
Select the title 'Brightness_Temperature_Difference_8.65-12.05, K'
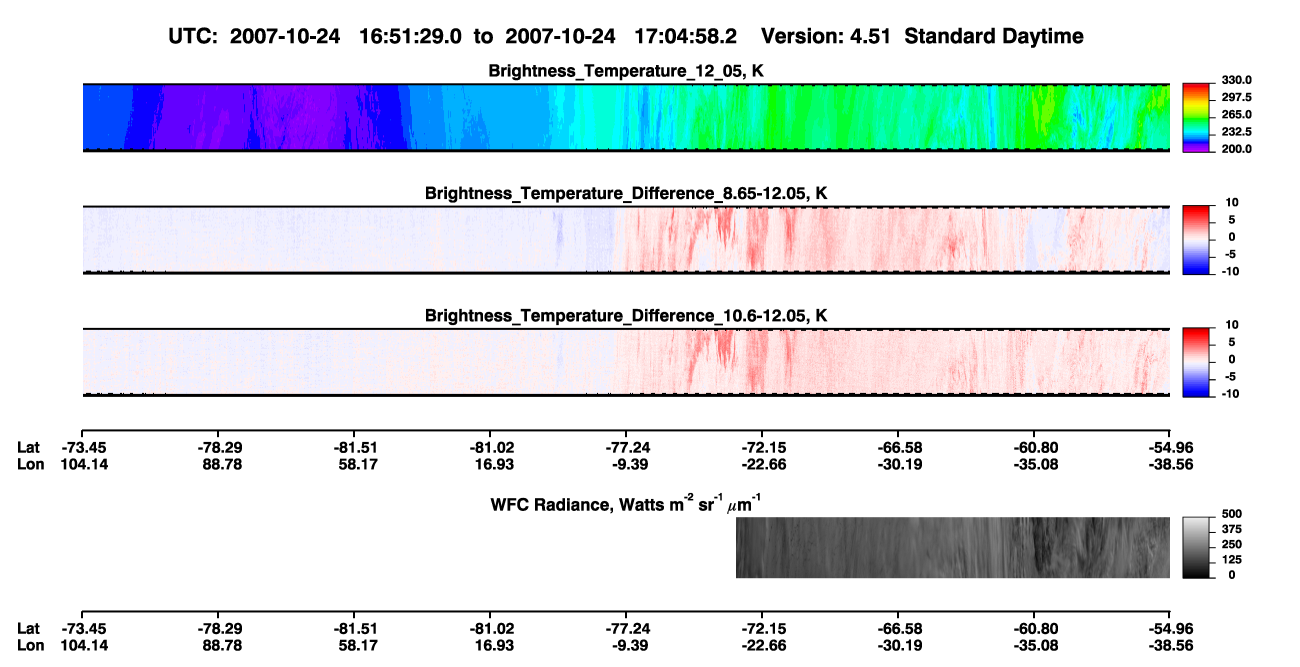pyautogui.click(x=626, y=193)
